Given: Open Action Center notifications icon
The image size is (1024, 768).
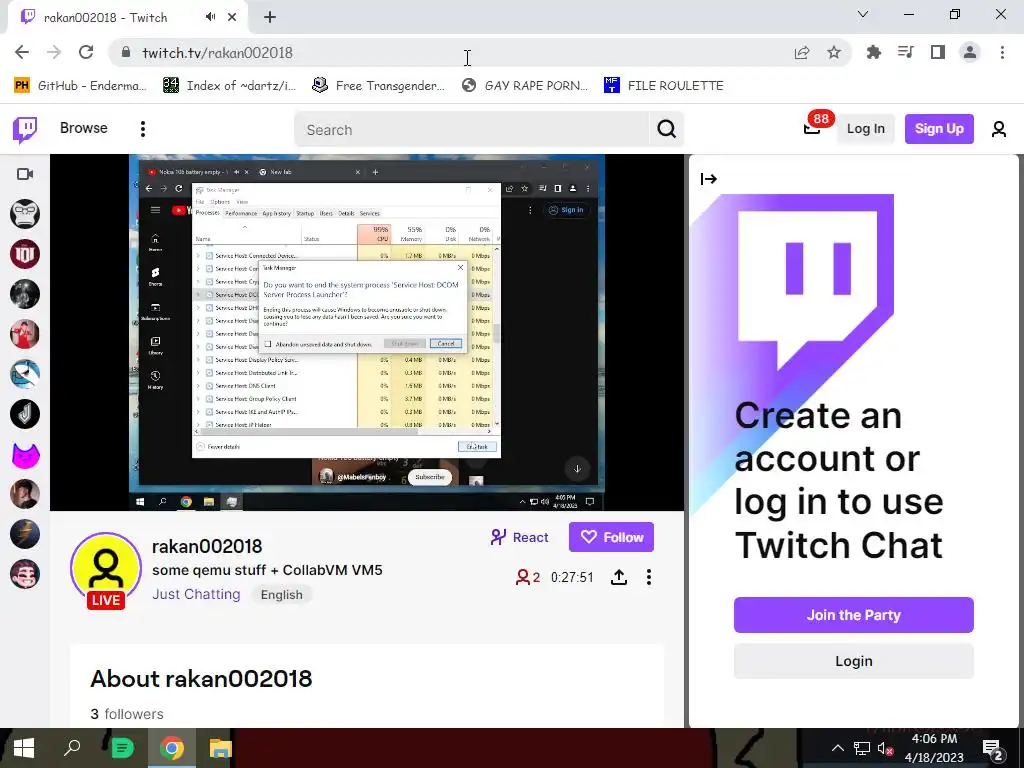Looking at the screenshot, I should (x=993, y=748).
